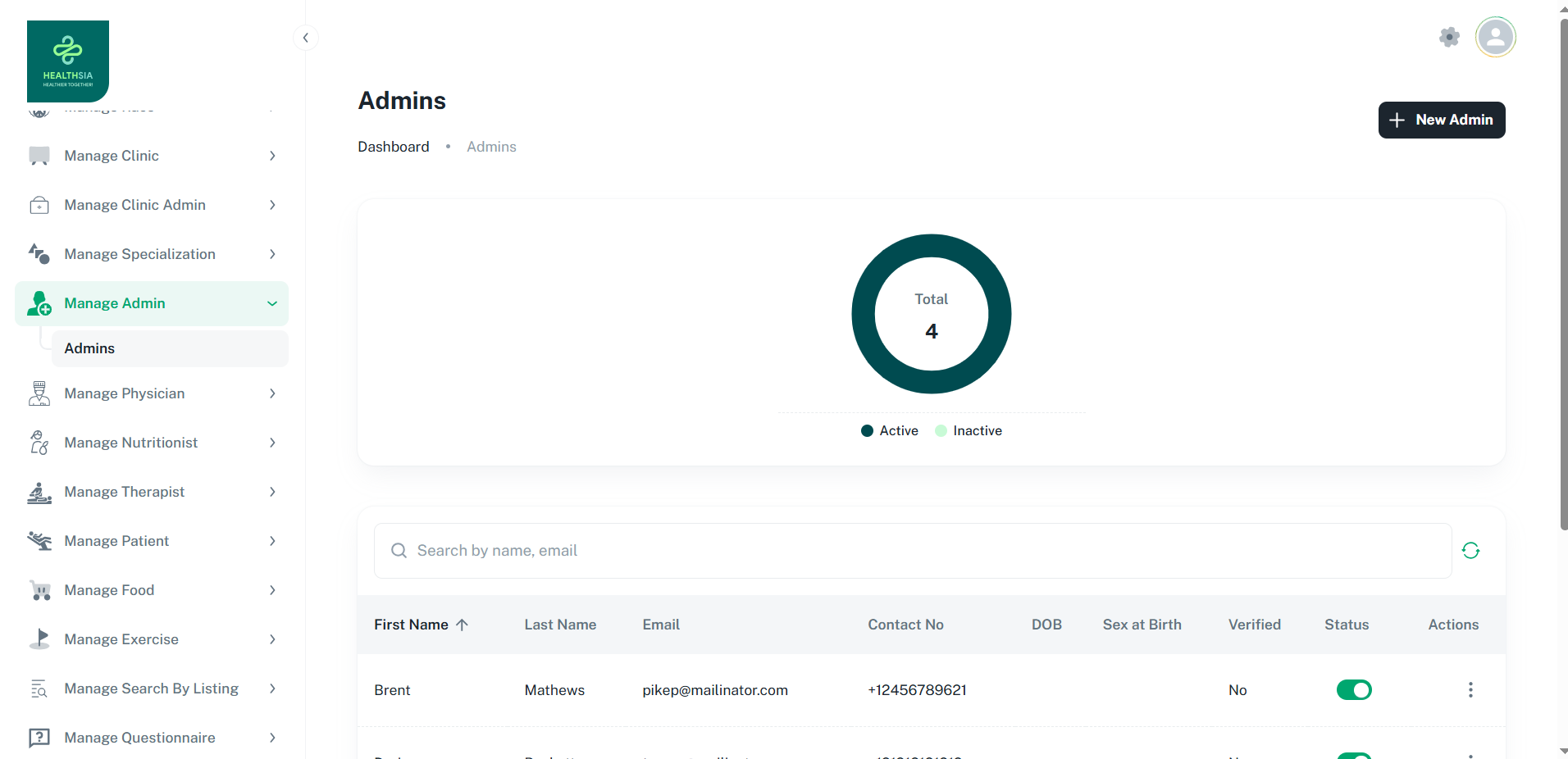Click the refresh icon beside search
This screenshot has height=759, width=1568.
tap(1470, 551)
